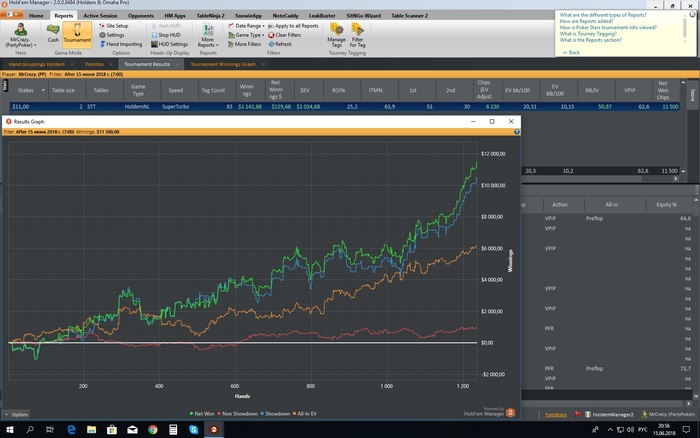
Task: Close the Position report tab
Action: coord(111,64)
